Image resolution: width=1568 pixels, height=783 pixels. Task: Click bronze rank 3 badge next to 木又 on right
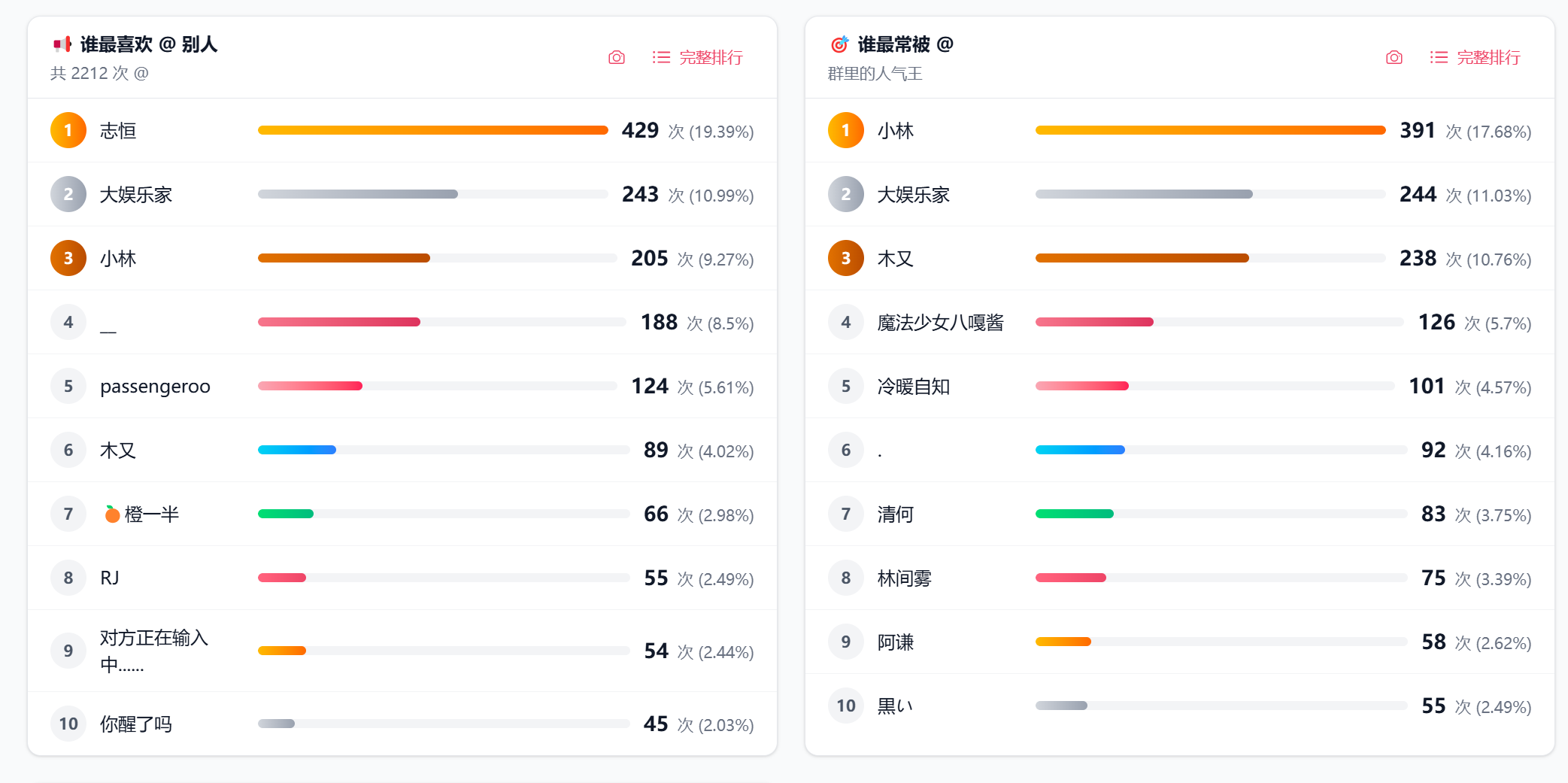point(846,259)
